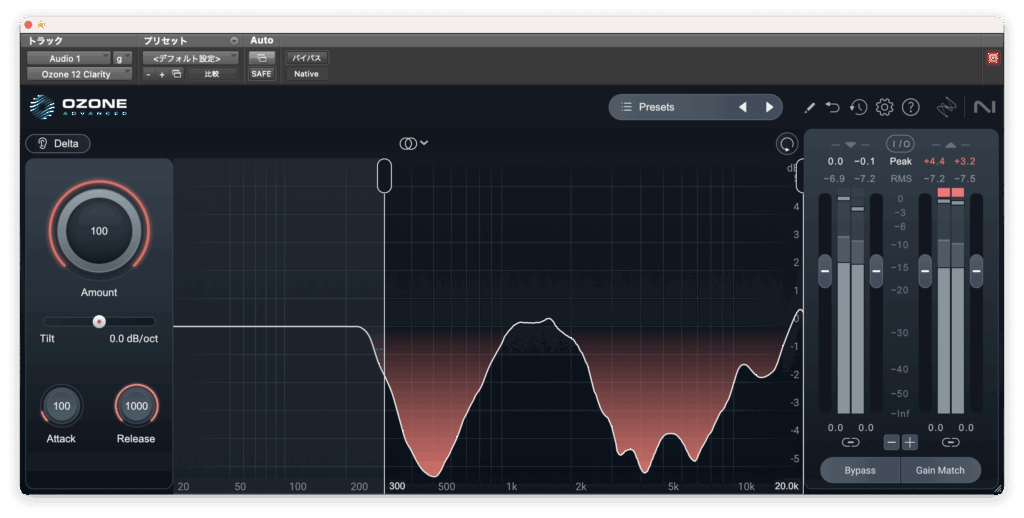Go to the previous preset arrow
1024x518 pixels.
click(742, 107)
